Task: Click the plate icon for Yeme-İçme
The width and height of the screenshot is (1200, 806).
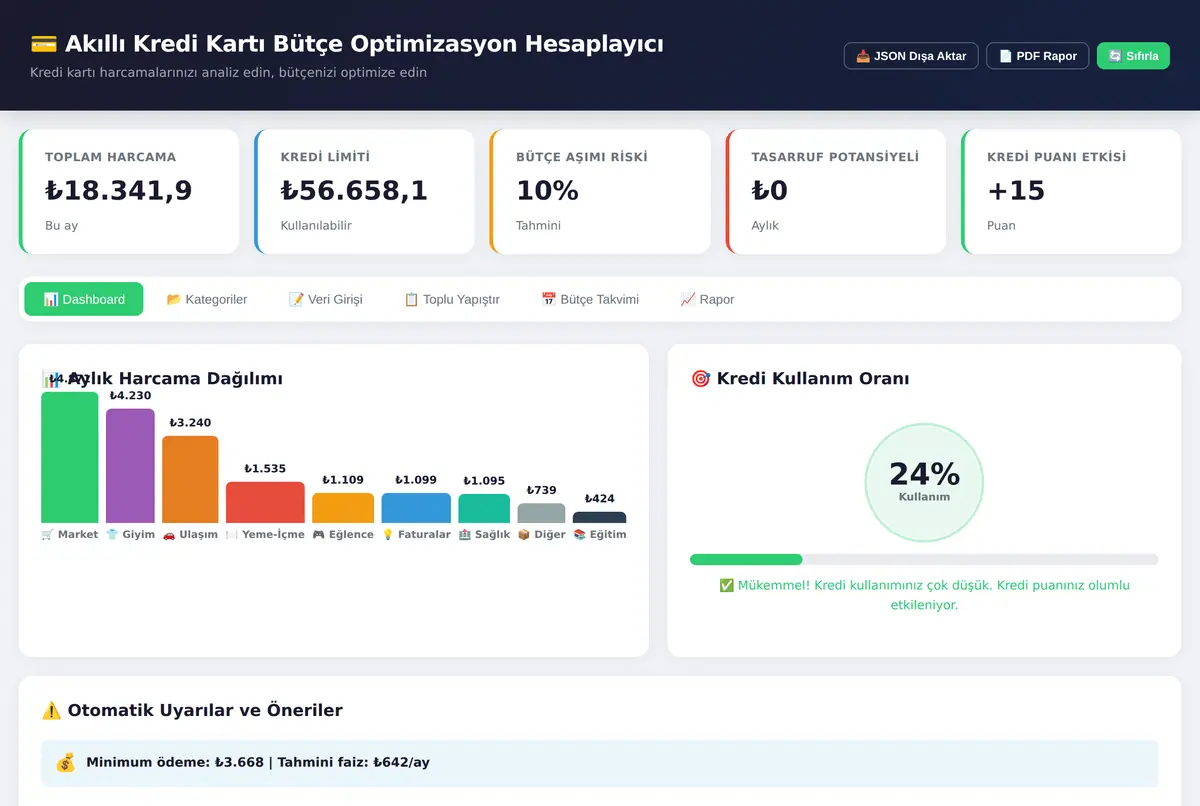Action: 232,535
